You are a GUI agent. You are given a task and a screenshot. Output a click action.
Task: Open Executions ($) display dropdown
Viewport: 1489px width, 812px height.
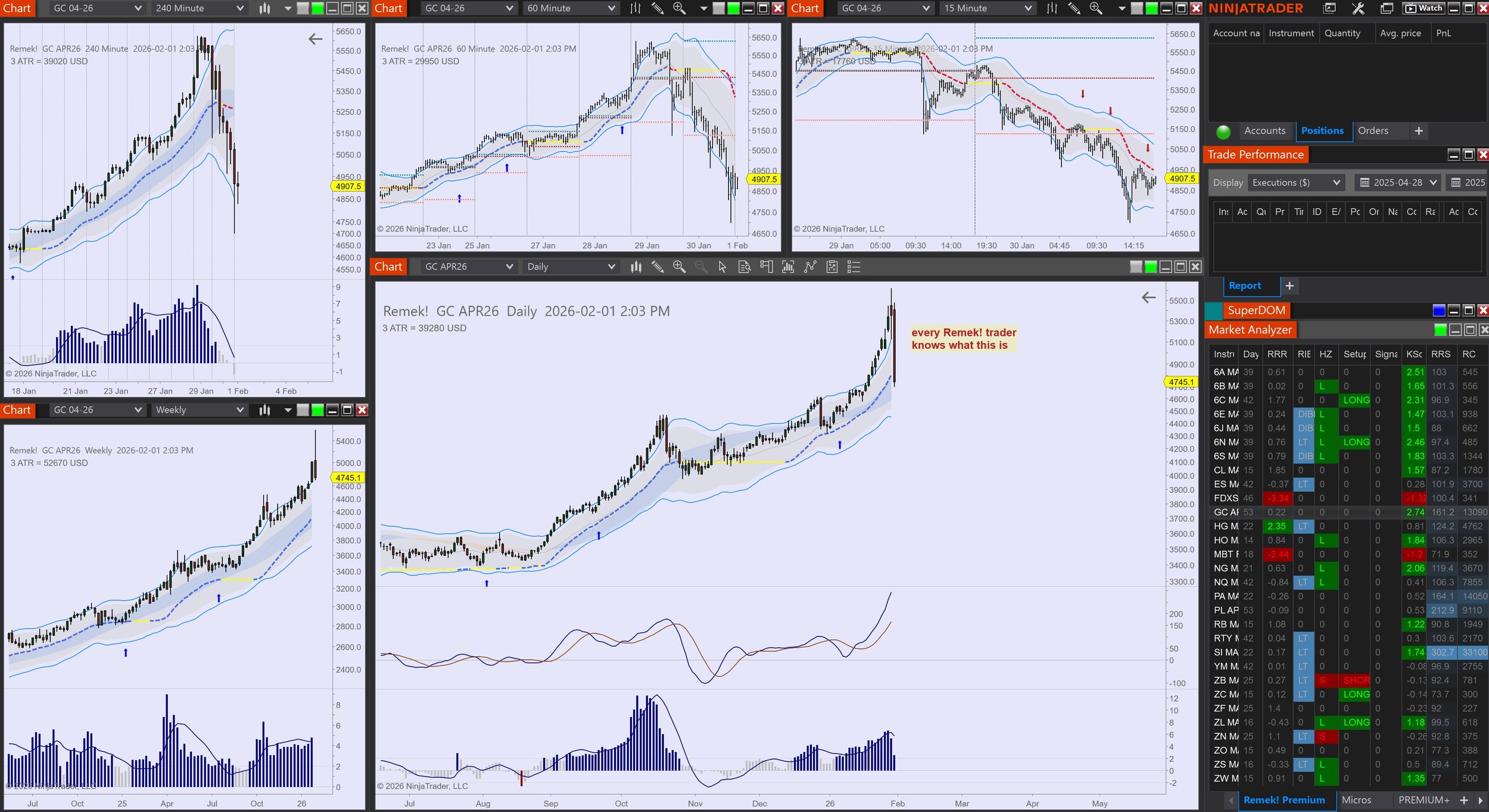(1295, 183)
